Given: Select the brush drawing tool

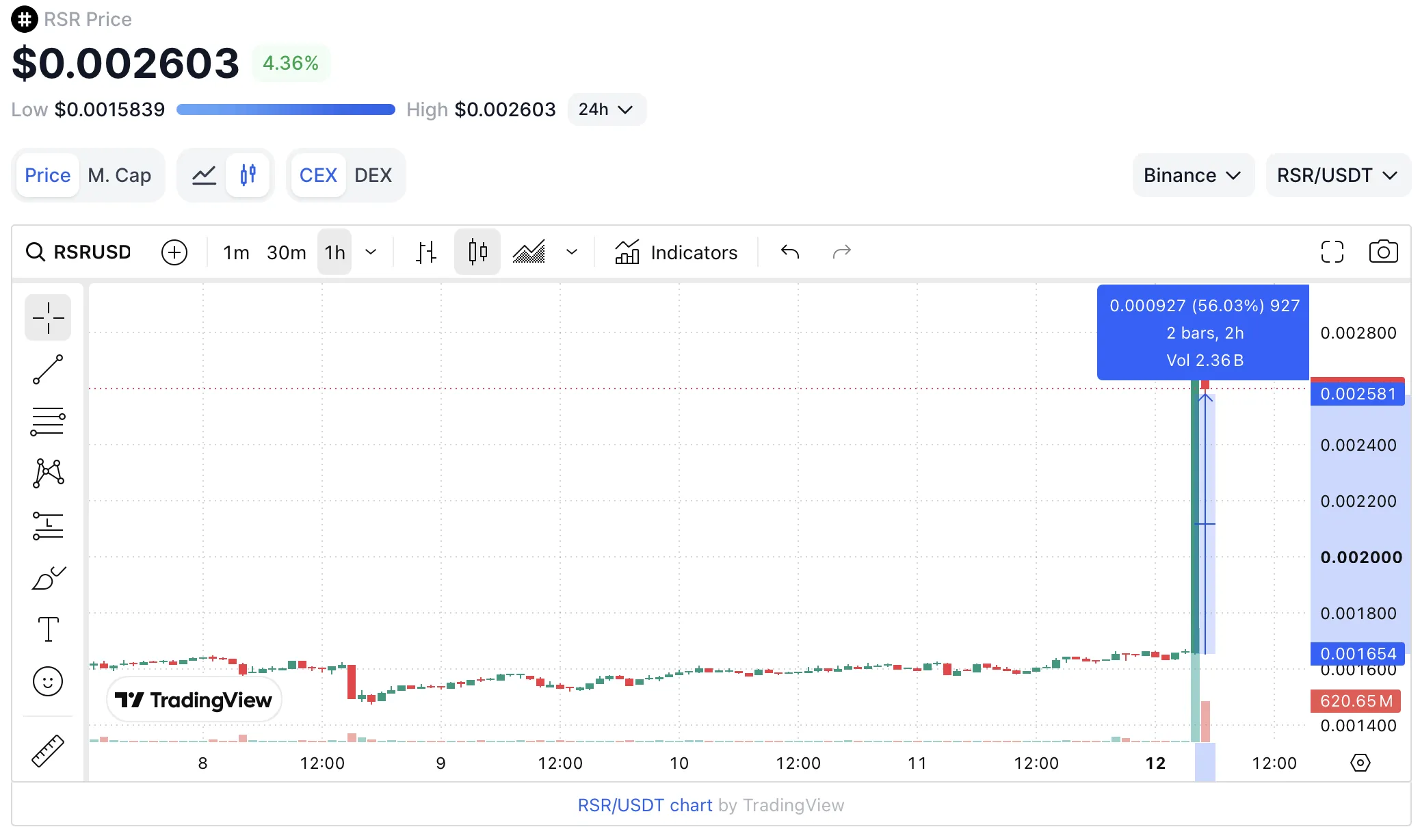Looking at the screenshot, I should click(x=48, y=577).
